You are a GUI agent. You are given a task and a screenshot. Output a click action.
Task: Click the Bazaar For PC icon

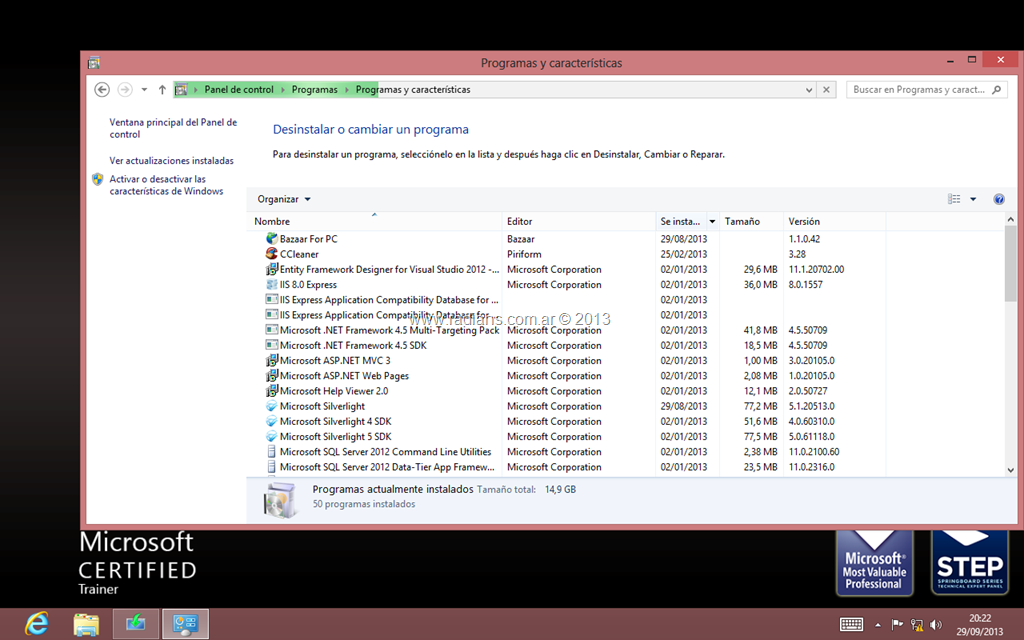[271, 239]
